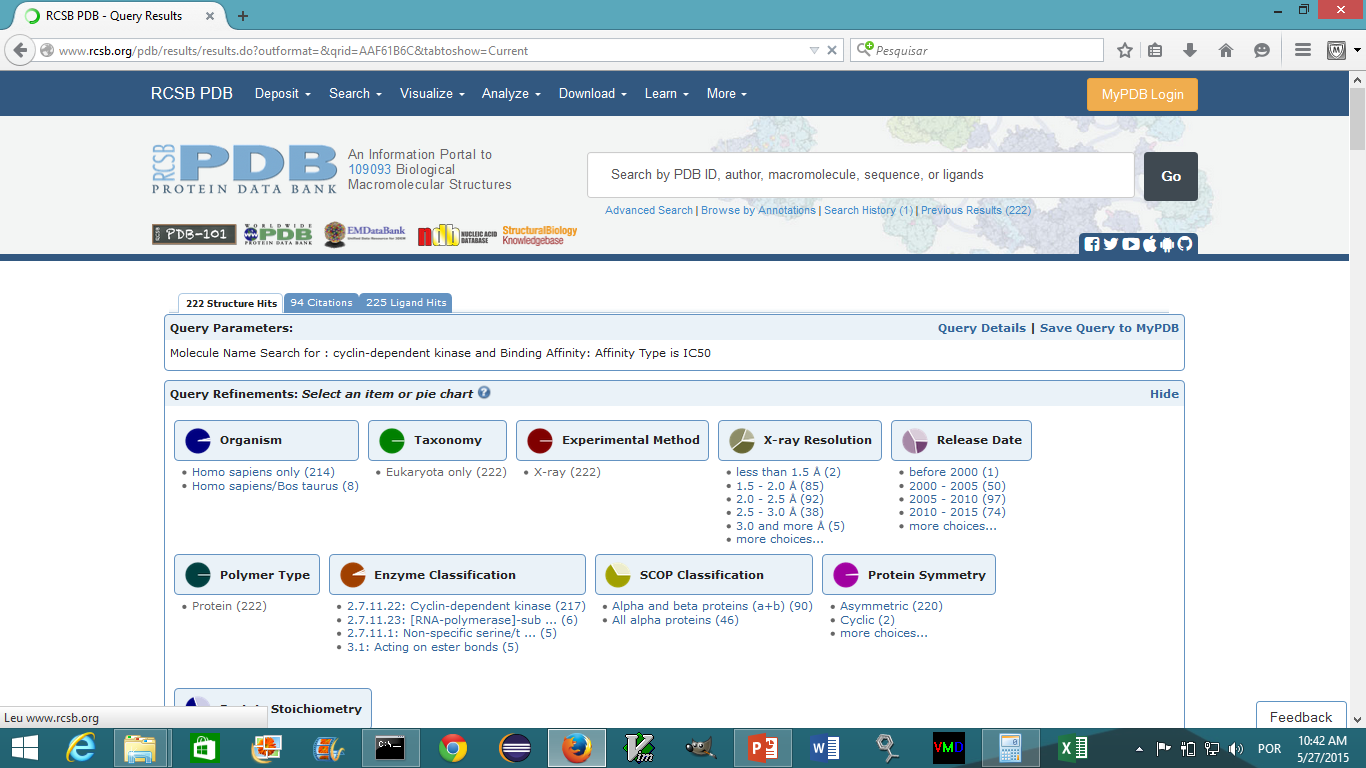This screenshot has width=1366, height=768.
Task: Click the Go search button
Action: pyautogui.click(x=1171, y=176)
